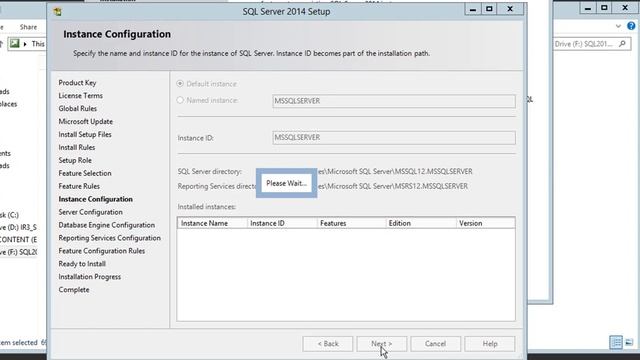Click the Explorer search box

[x=591, y=44]
